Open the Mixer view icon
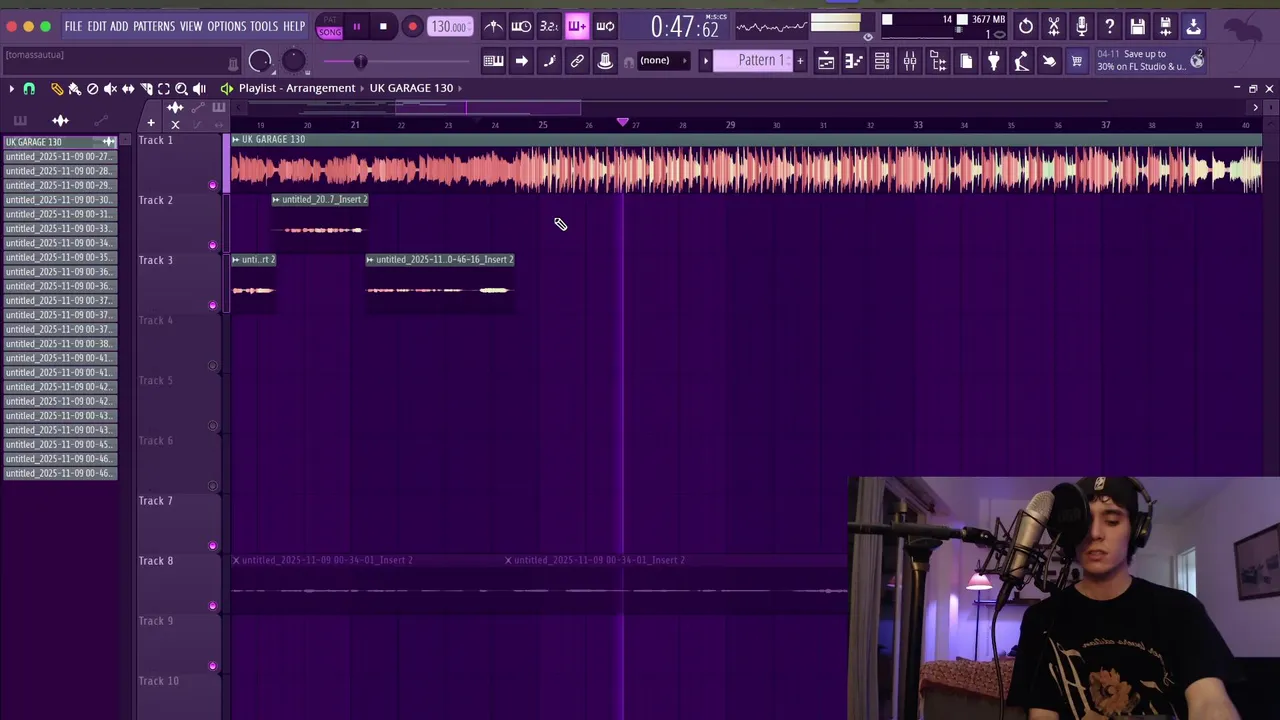The height and width of the screenshot is (720, 1280). 910,62
